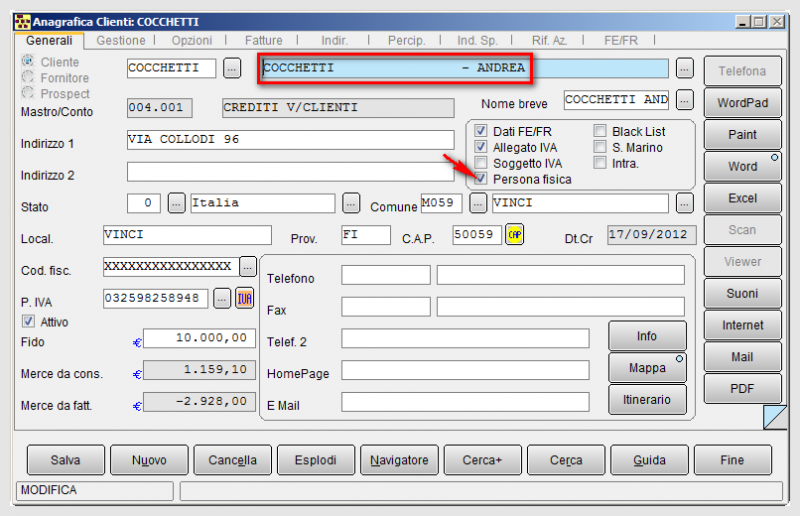
Task: Click the yellow CAP lookup icon
Action: click(x=514, y=235)
